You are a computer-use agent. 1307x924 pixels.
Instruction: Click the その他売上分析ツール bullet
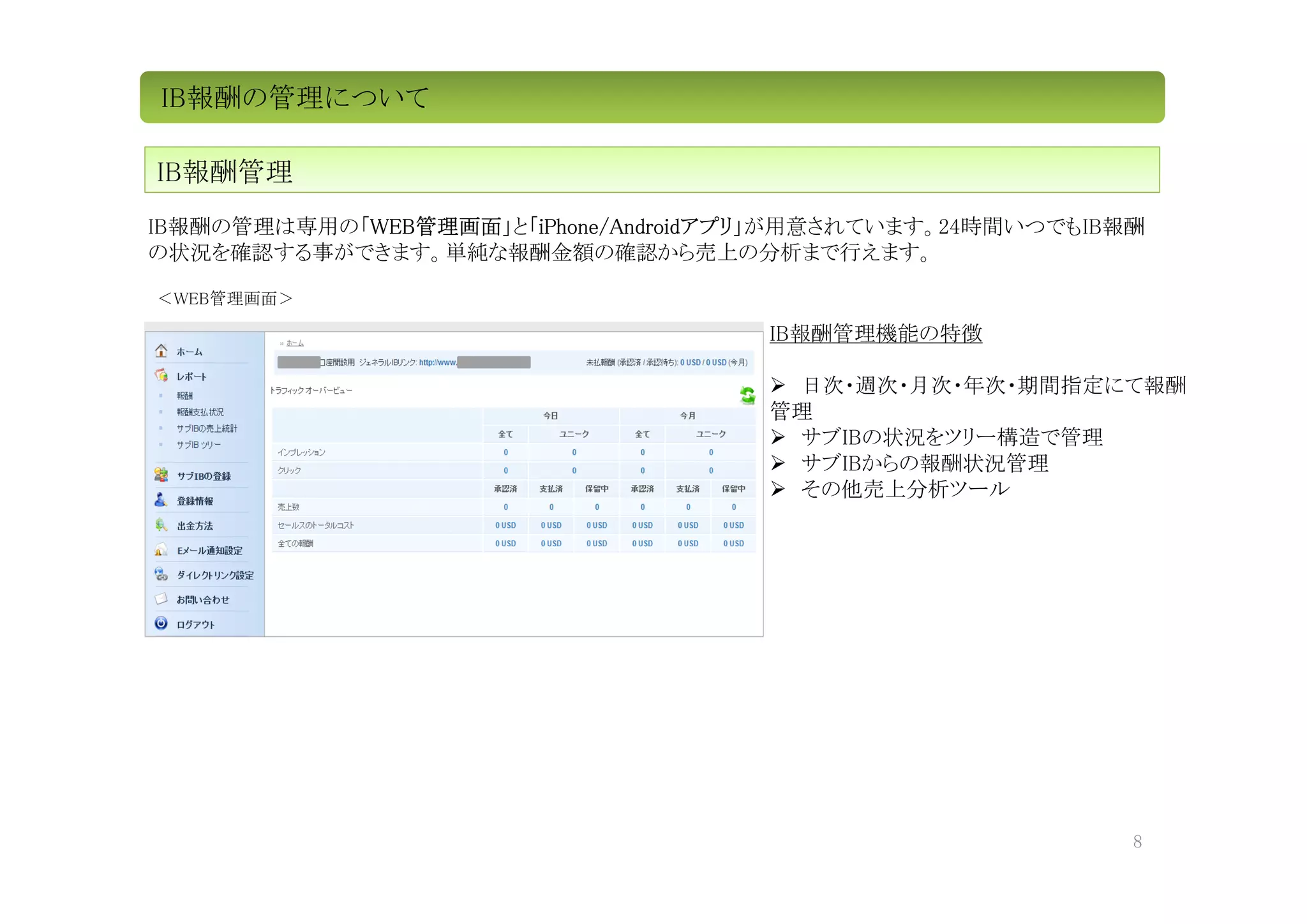click(x=906, y=489)
